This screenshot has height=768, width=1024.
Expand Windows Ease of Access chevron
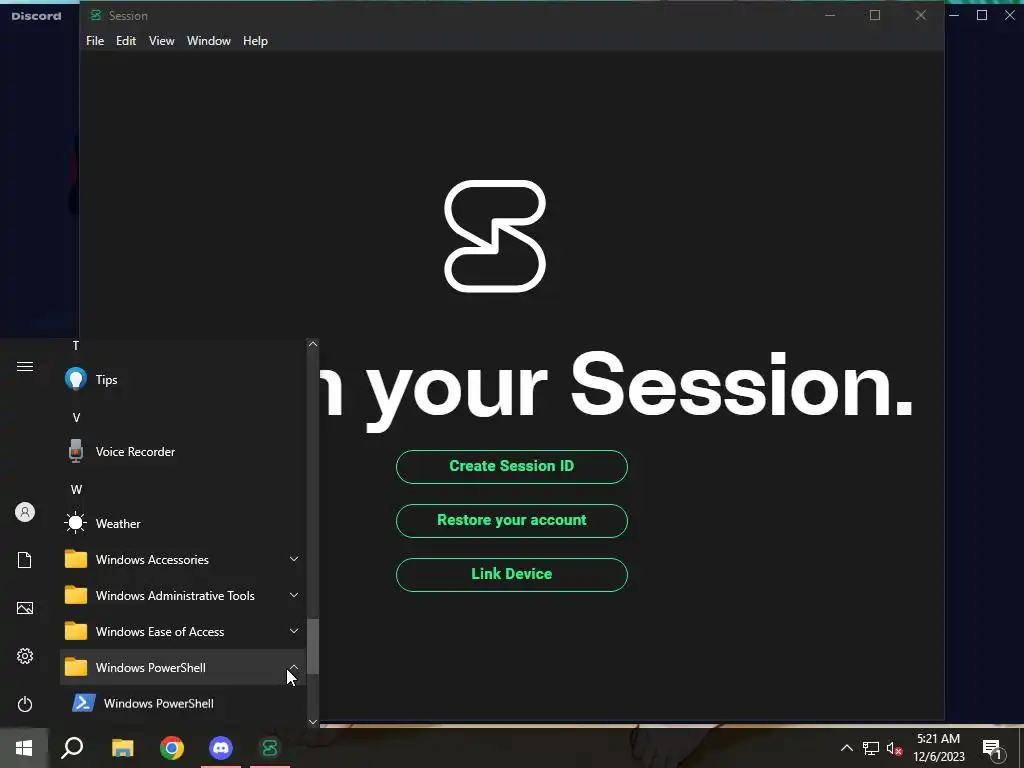point(294,631)
